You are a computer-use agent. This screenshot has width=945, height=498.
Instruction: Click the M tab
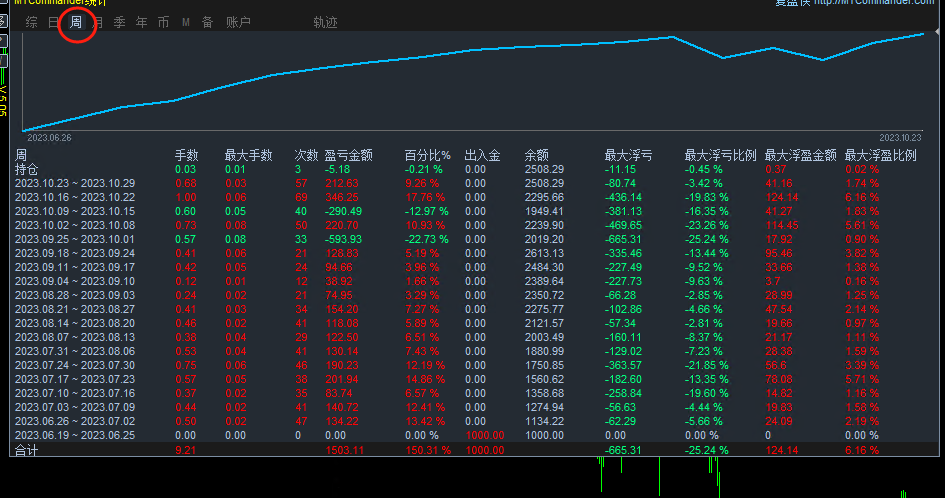tap(186, 22)
